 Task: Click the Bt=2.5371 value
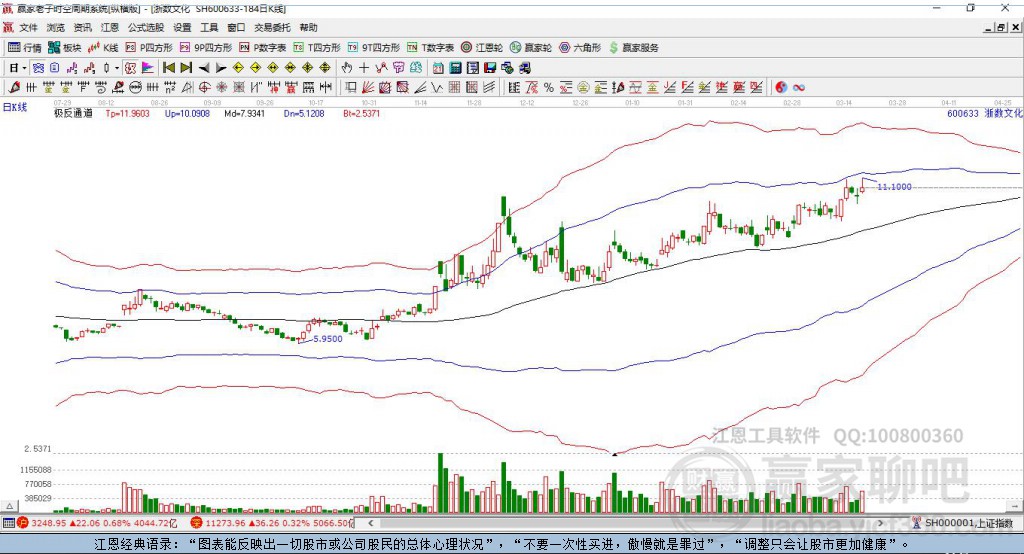361,113
